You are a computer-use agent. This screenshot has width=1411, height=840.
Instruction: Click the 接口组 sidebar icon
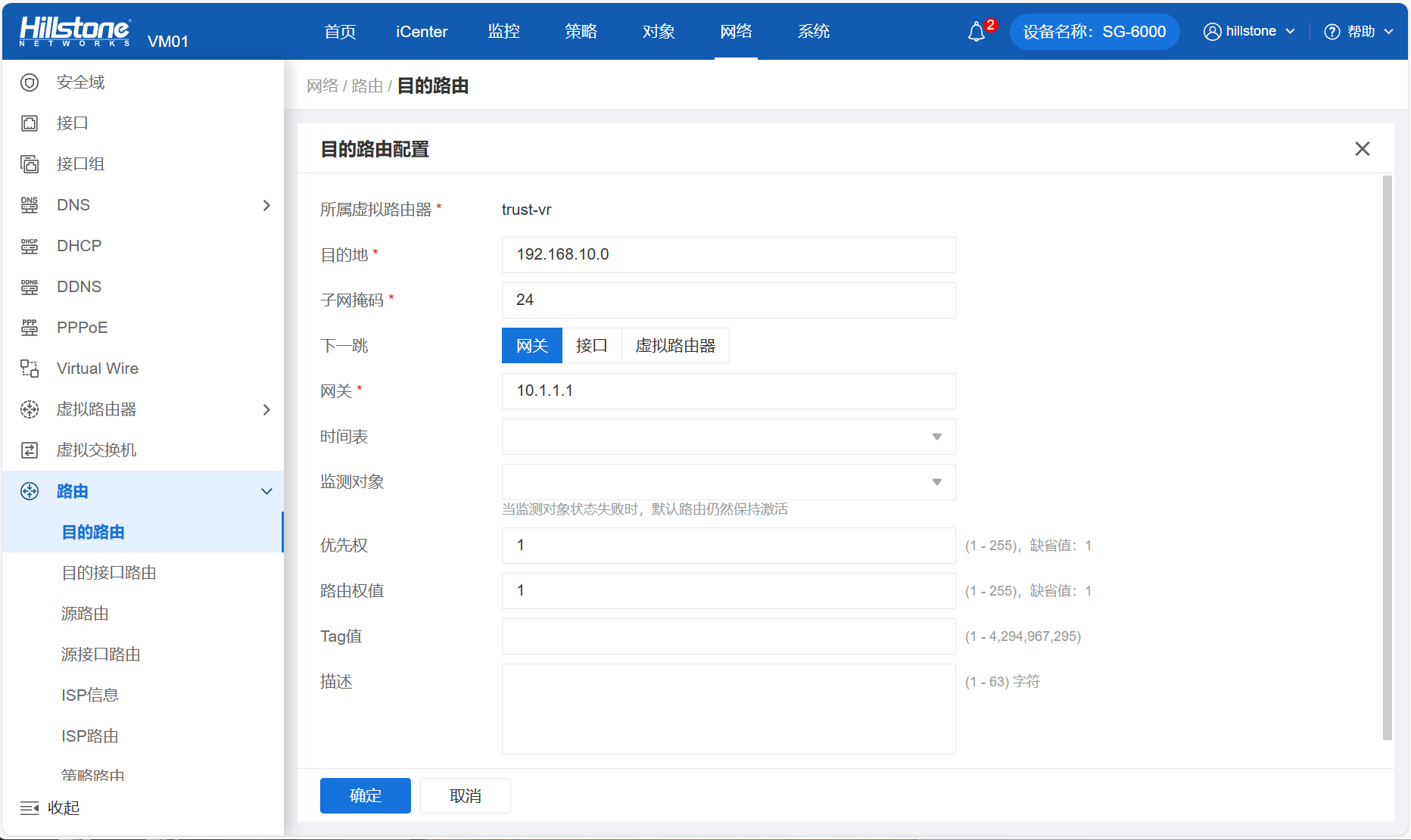point(30,164)
